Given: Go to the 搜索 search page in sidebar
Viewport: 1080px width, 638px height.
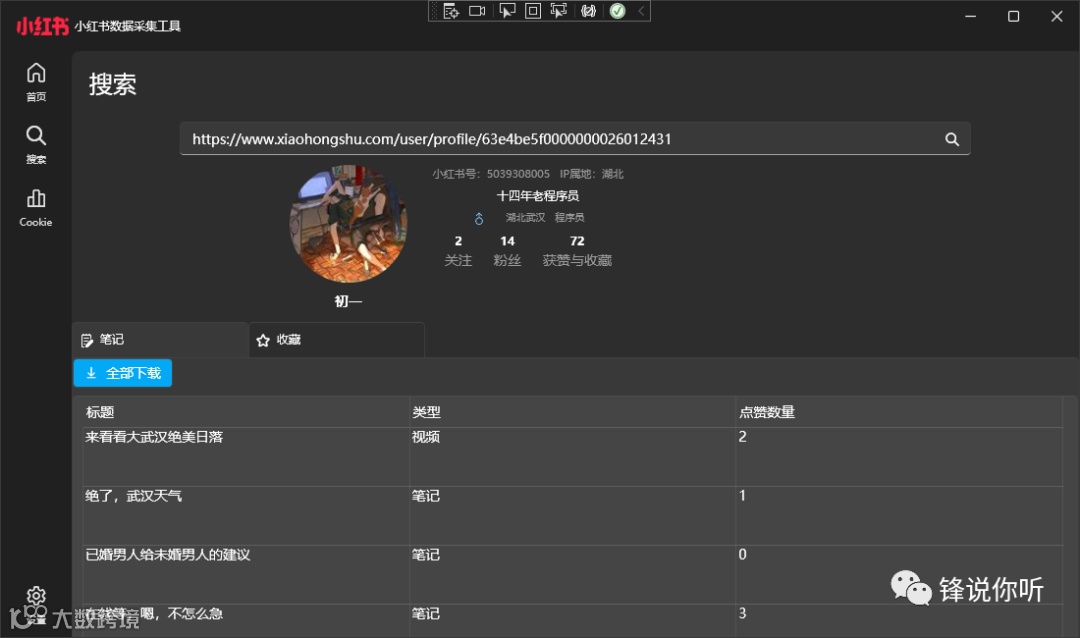Looking at the screenshot, I should tap(36, 145).
